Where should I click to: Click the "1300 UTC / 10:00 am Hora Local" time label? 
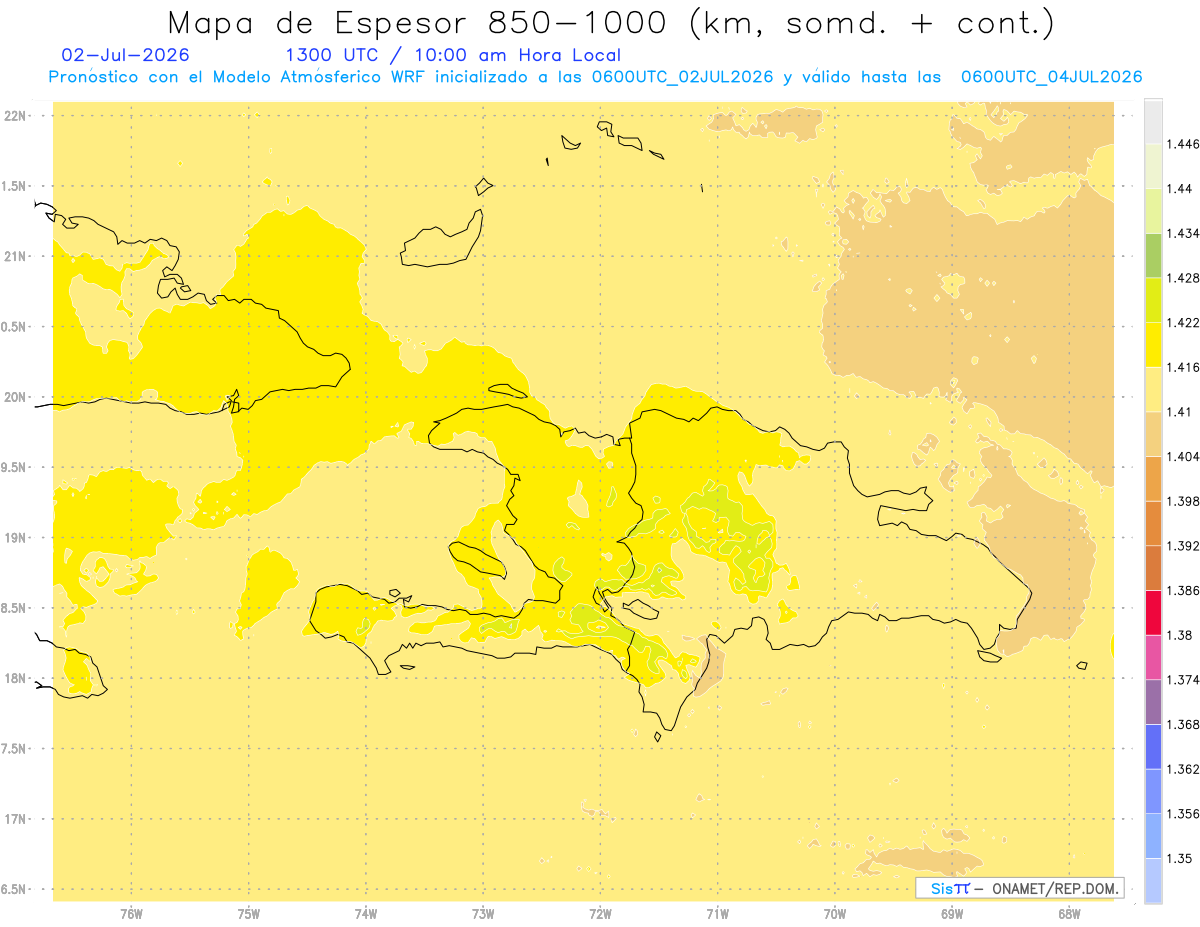point(453,56)
